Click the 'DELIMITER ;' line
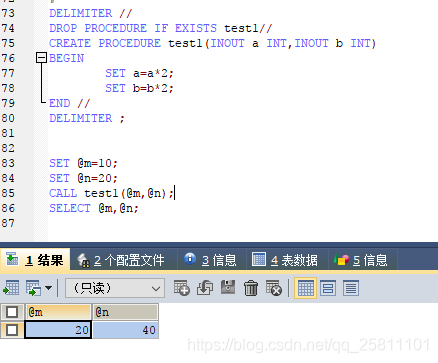 87,118
